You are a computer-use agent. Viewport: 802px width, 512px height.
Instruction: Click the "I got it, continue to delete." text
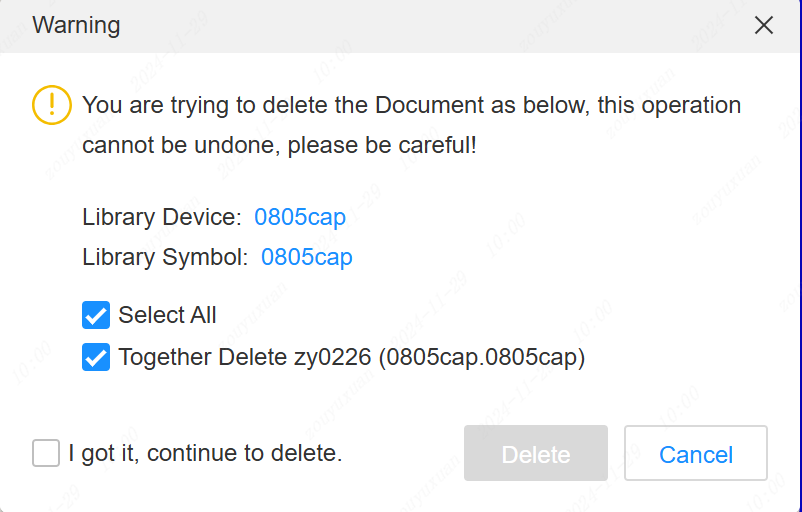tap(205, 453)
